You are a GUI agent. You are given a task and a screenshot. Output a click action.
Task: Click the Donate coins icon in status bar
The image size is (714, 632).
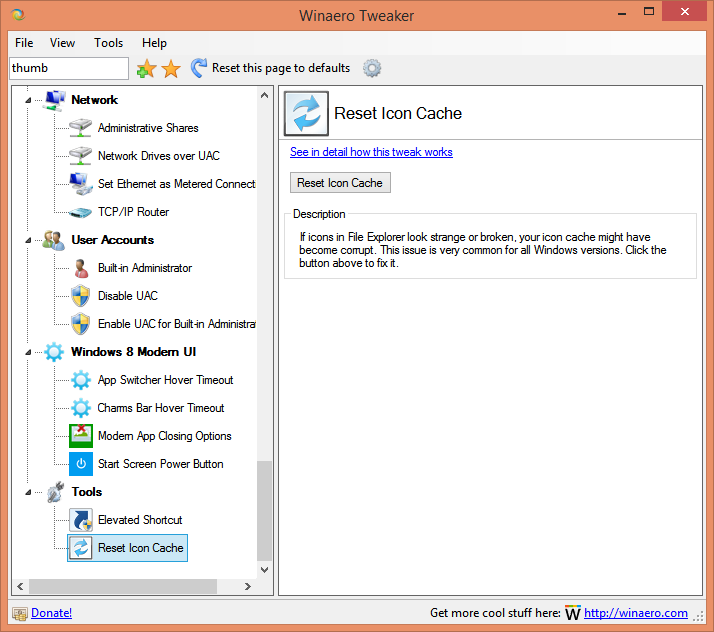[20, 614]
